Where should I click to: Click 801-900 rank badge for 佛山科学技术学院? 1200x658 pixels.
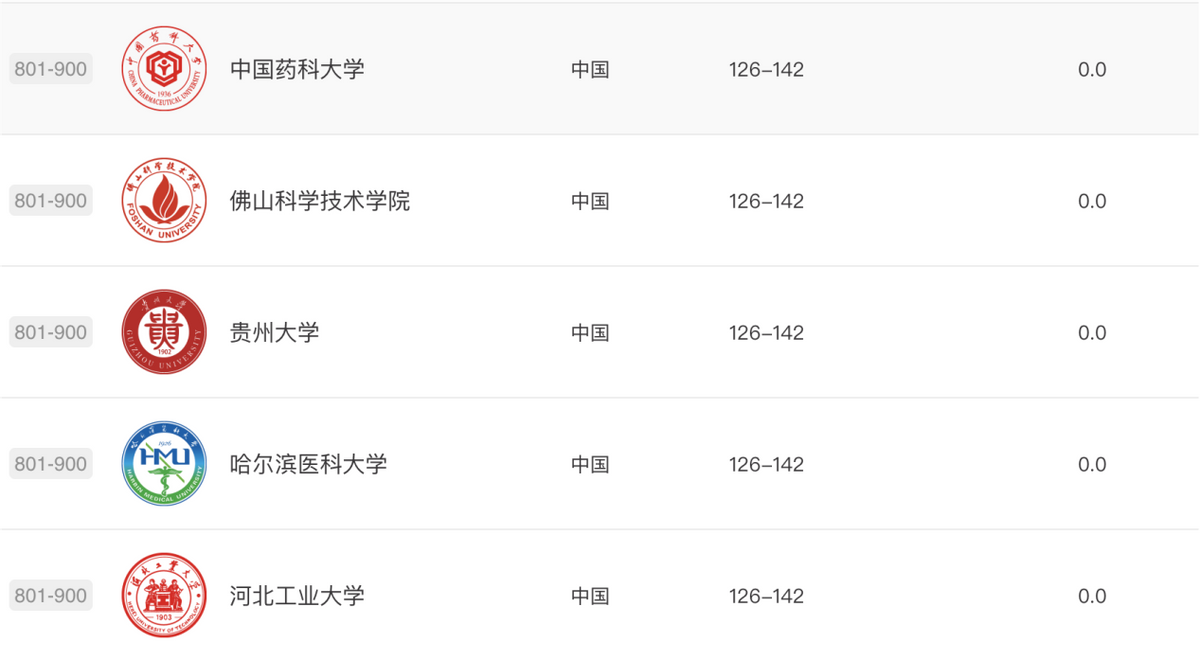(x=51, y=201)
